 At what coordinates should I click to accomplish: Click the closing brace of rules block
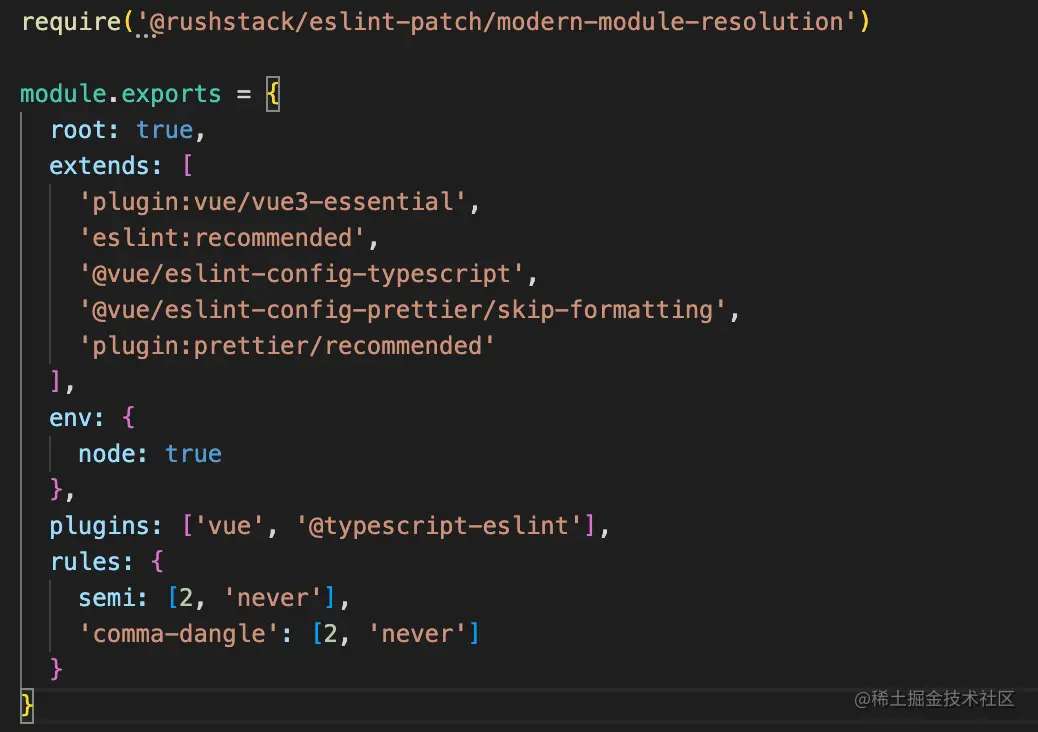[56, 669]
